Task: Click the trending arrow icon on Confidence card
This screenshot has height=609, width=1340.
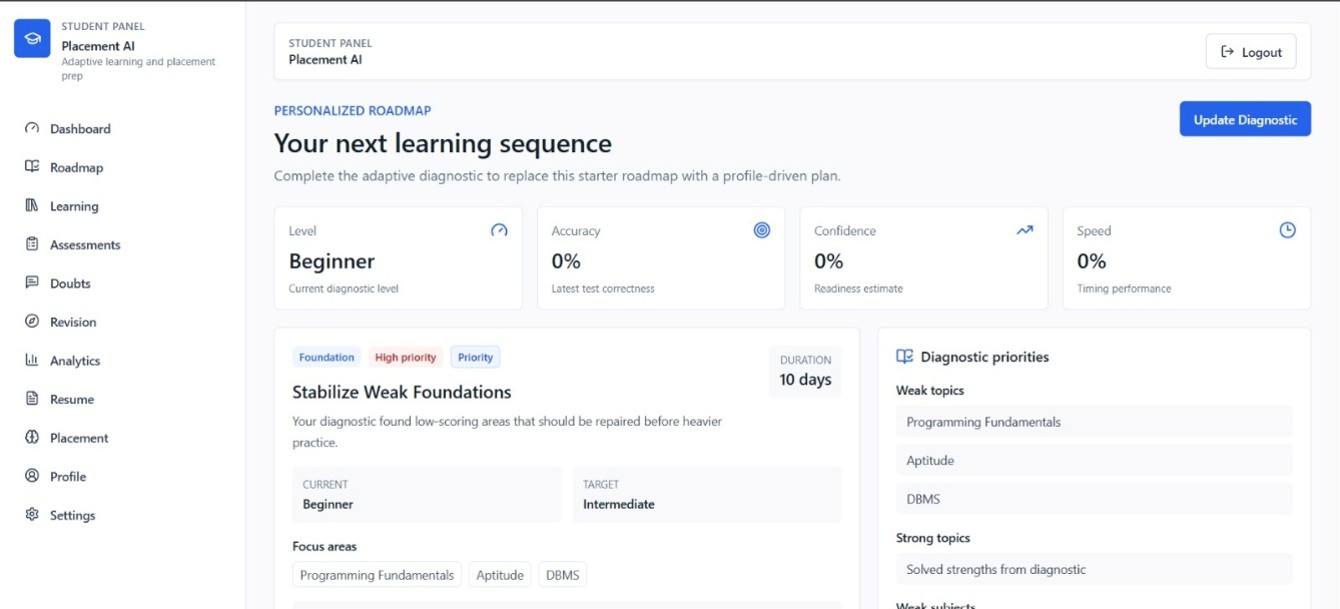Action: tap(1025, 230)
